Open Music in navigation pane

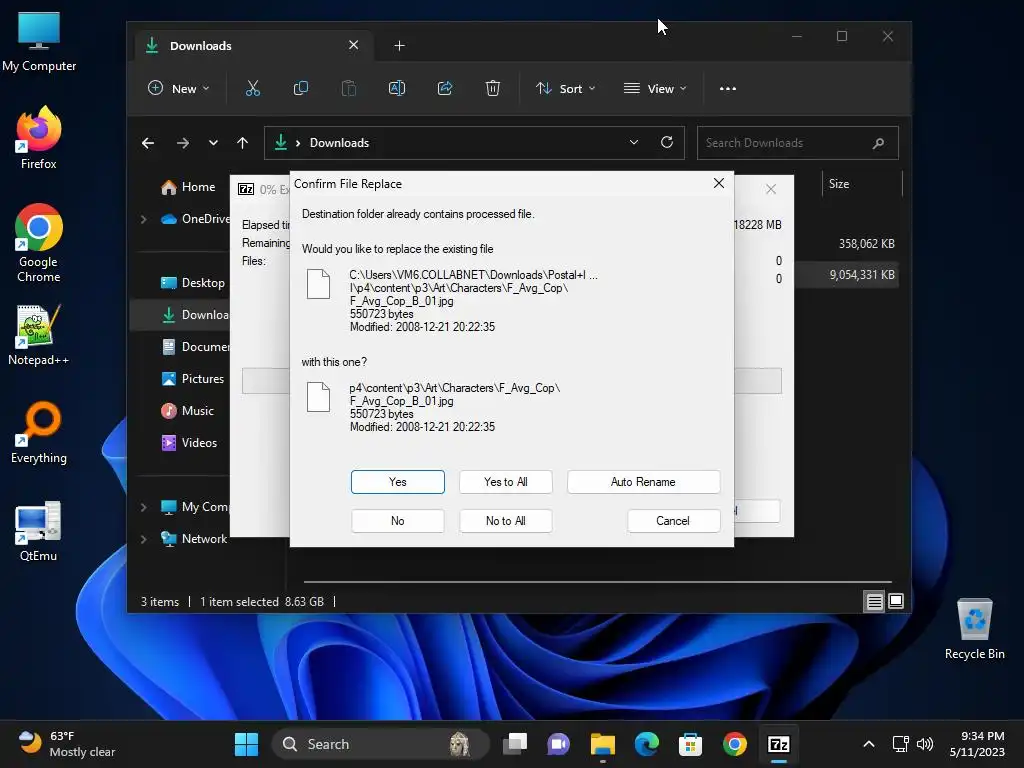click(188, 411)
